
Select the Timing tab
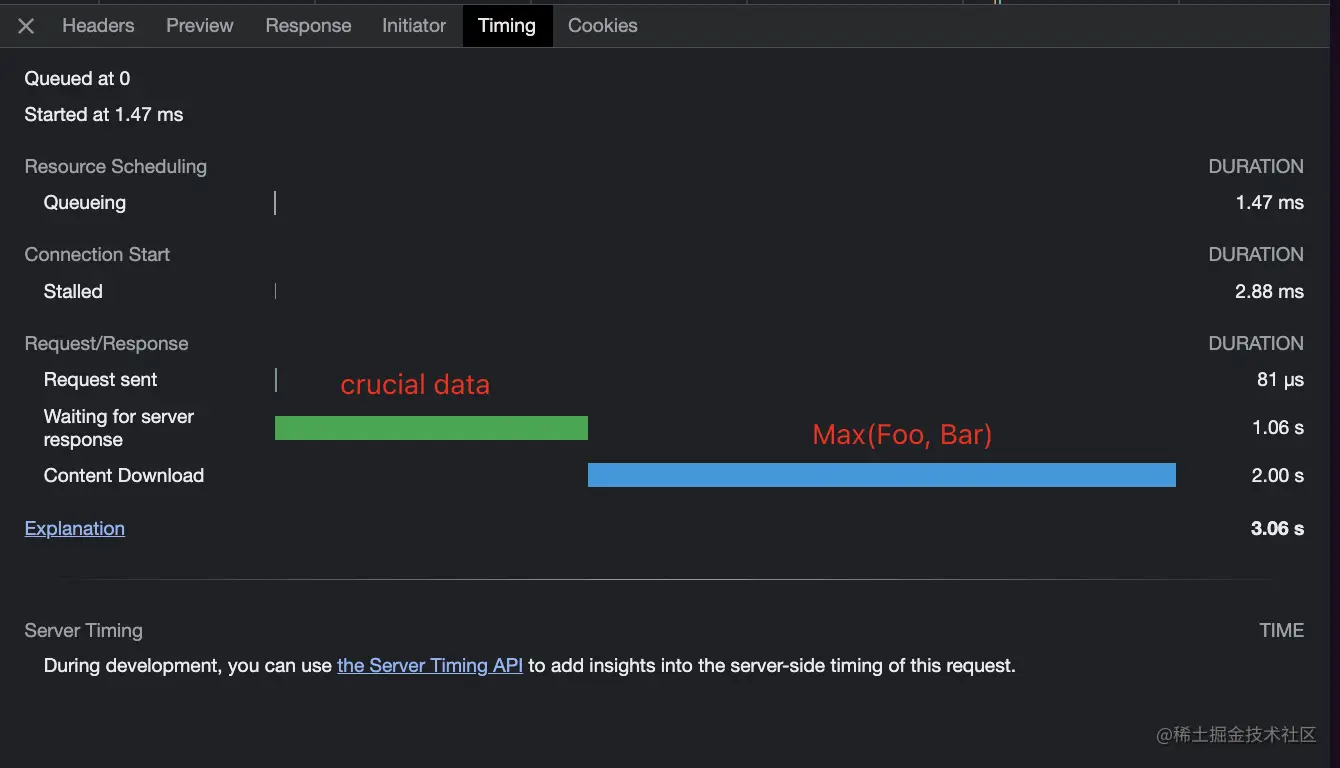[507, 26]
